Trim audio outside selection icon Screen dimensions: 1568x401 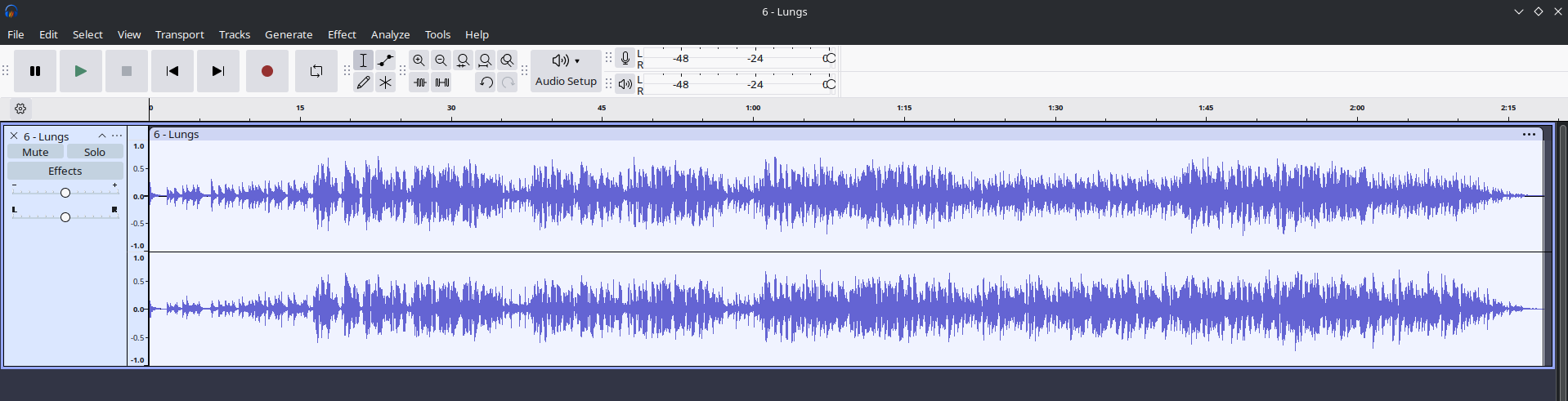419,82
